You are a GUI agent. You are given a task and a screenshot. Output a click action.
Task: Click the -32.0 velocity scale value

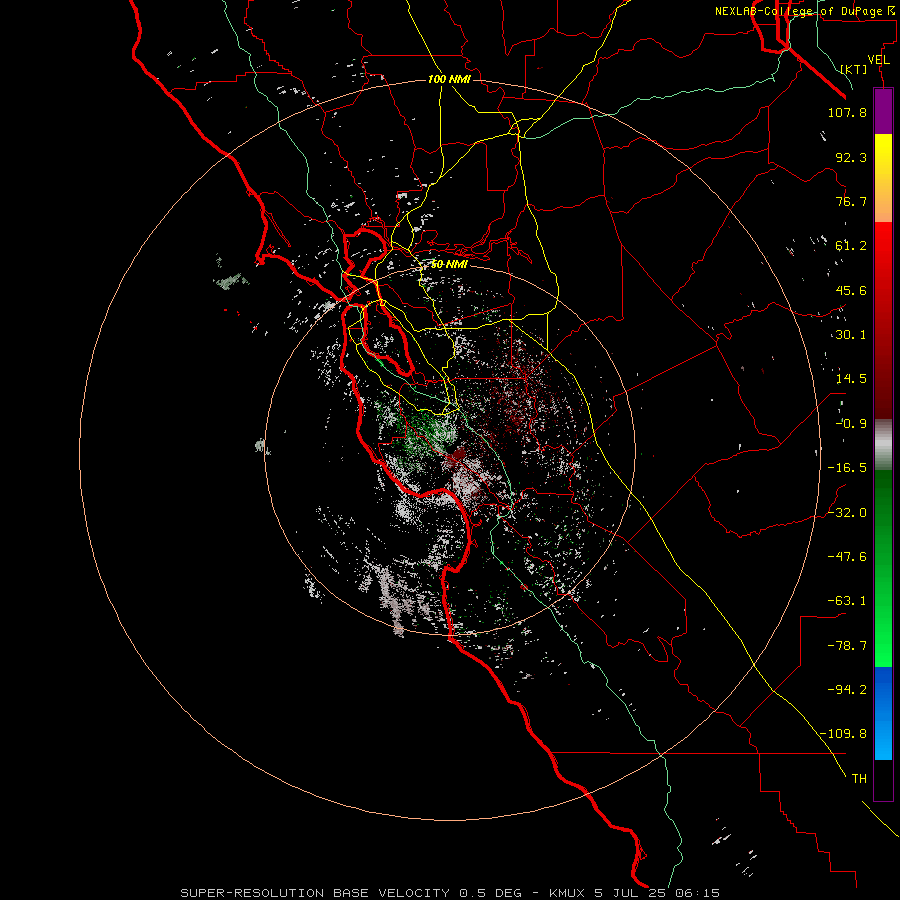coord(847,513)
